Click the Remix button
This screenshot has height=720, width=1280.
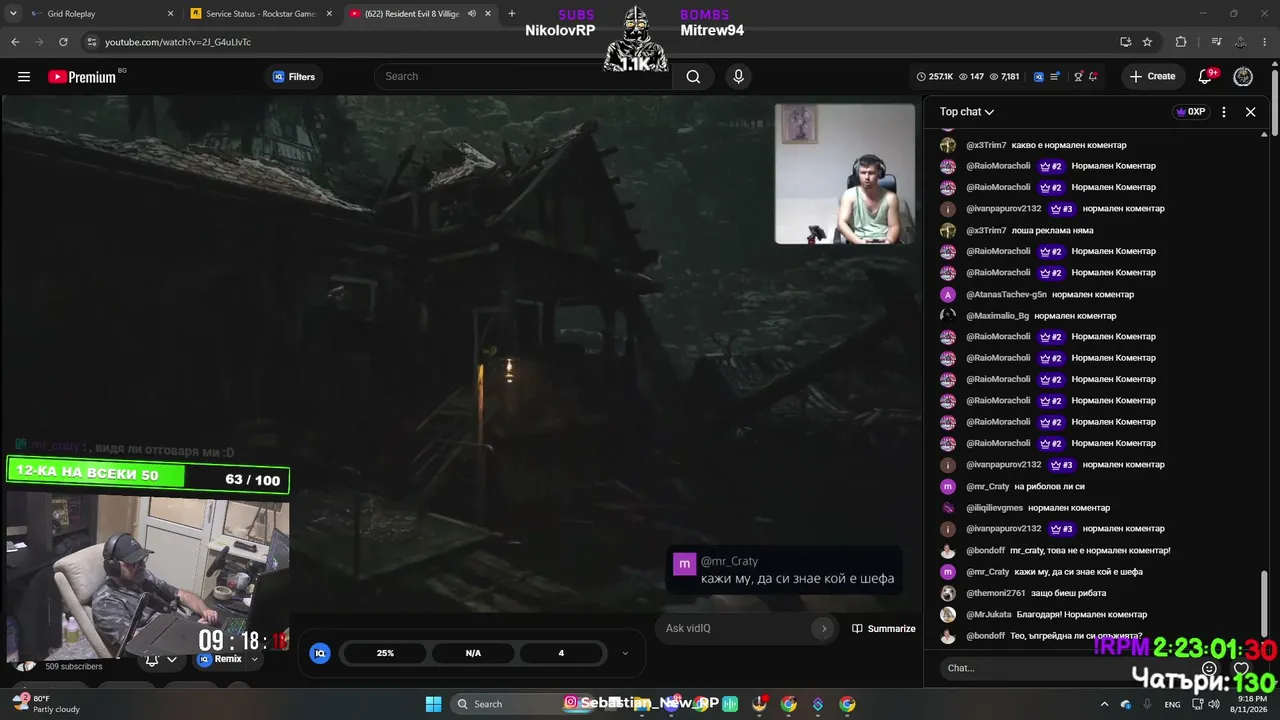220,659
